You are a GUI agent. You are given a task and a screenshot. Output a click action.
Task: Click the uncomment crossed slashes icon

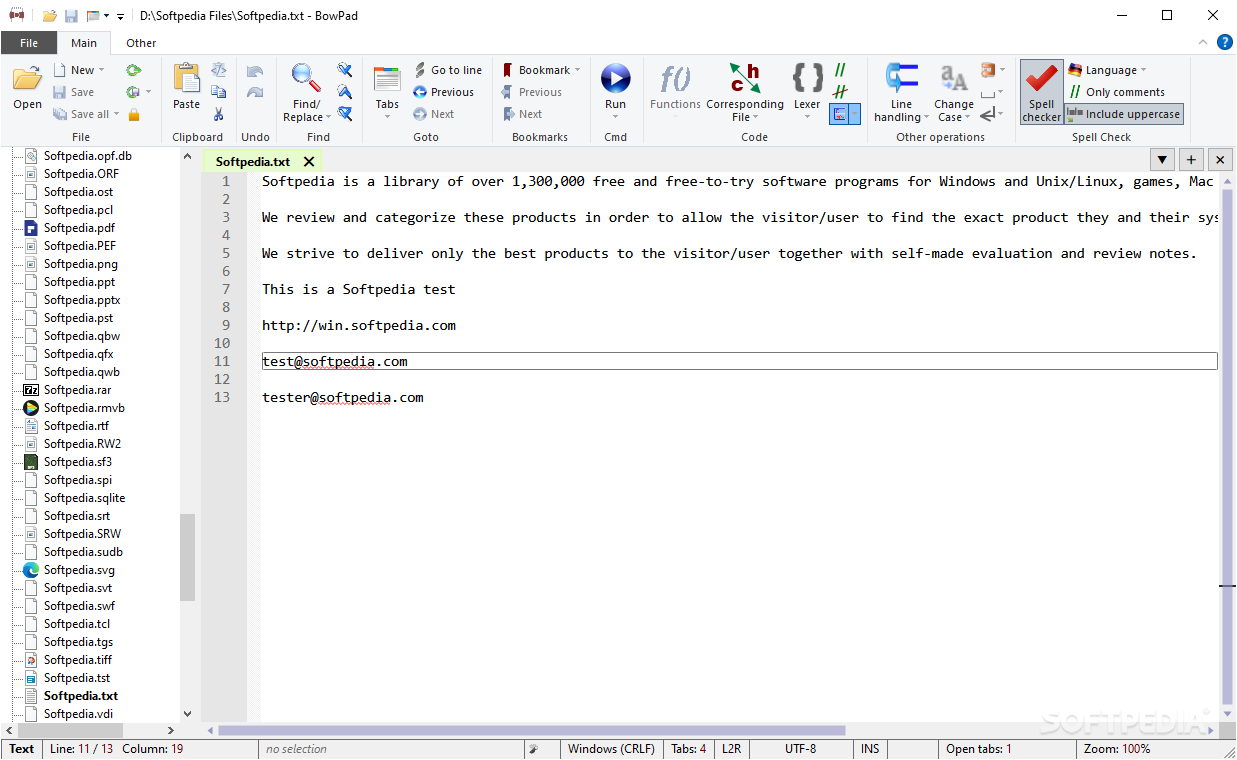pos(840,92)
